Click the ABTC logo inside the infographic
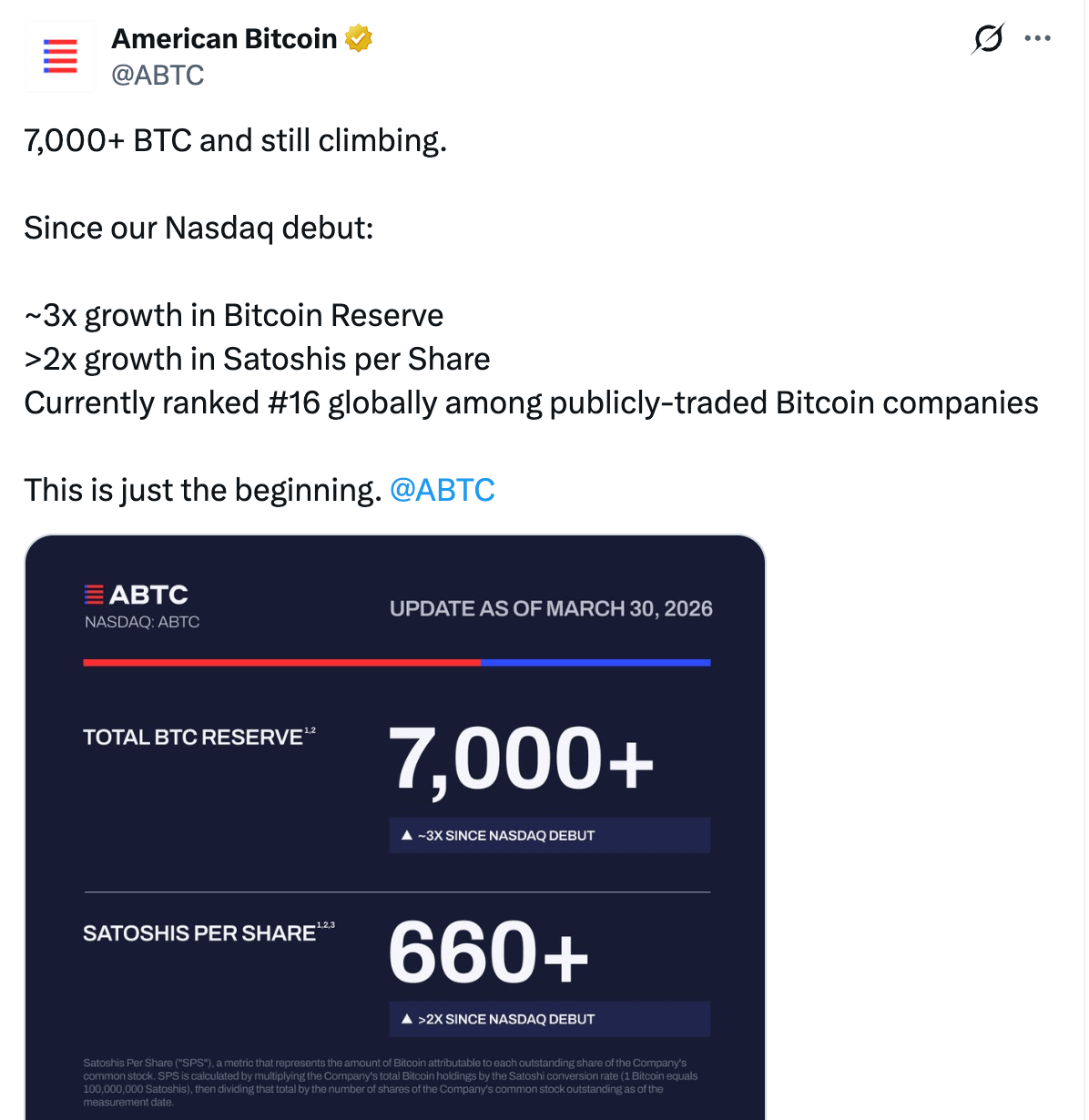Viewport: 1089px width, 1120px height. [137, 596]
